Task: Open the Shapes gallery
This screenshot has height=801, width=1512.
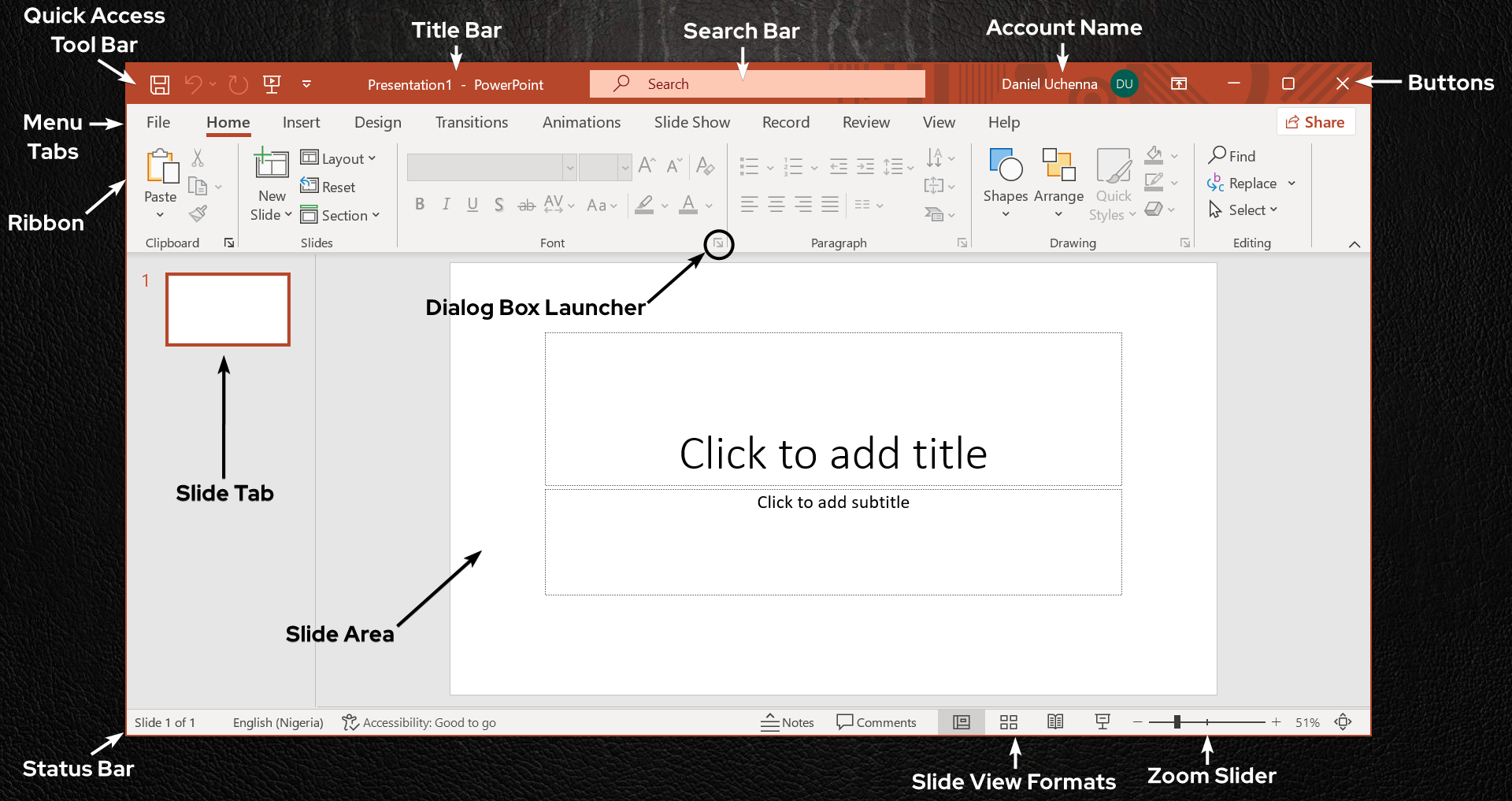Action: [x=1005, y=183]
